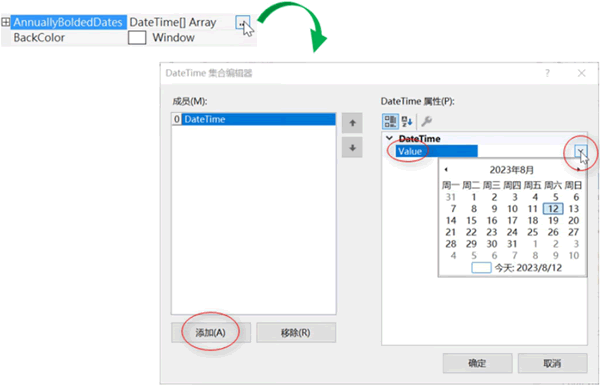Click the Window value of BackColor
This screenshot has height=386, width=600.
pos(173,37)
